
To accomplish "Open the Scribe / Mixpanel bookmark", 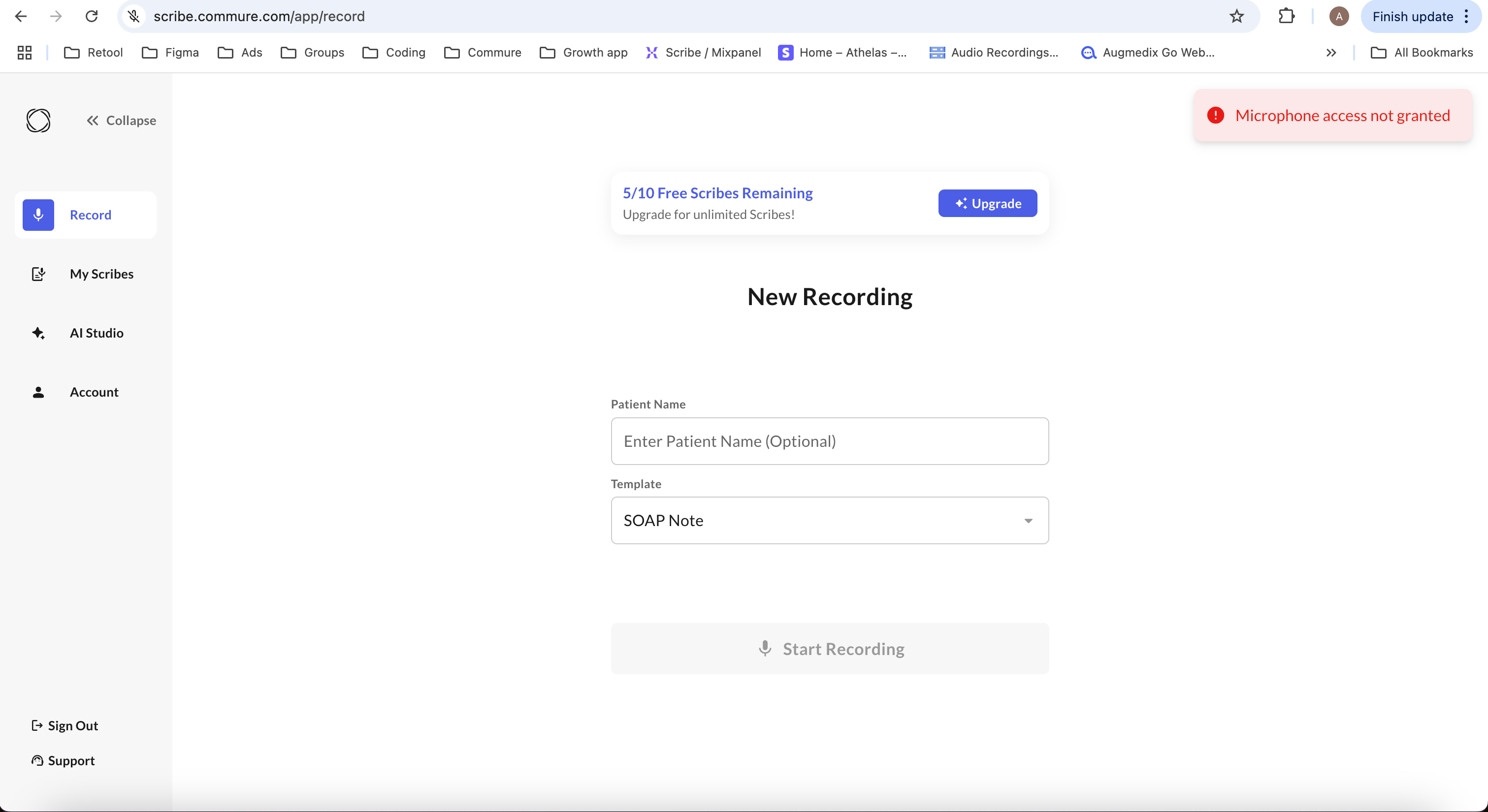I will tap(703, 53).
